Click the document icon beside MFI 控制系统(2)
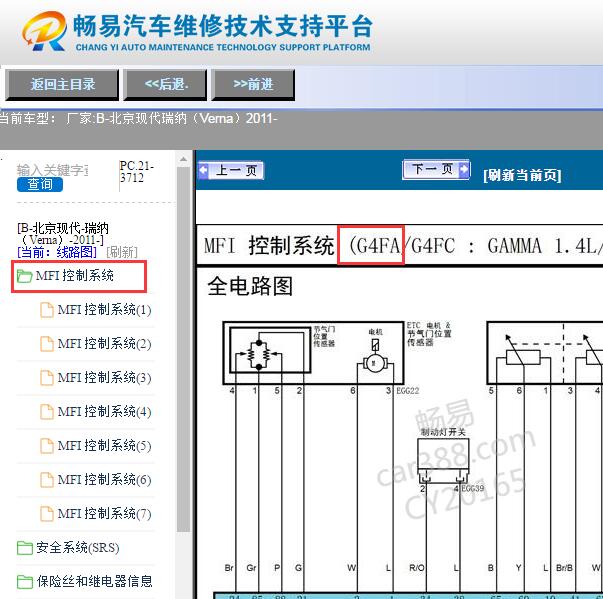The height and width of the screenshot is (599, 603). [47, 344]
